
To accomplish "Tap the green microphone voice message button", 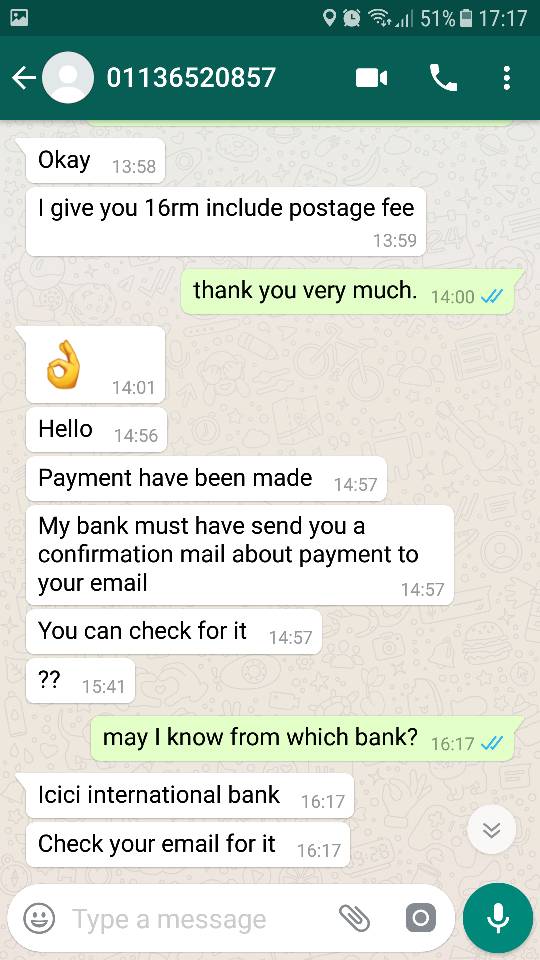I will (x=498, y=918).
